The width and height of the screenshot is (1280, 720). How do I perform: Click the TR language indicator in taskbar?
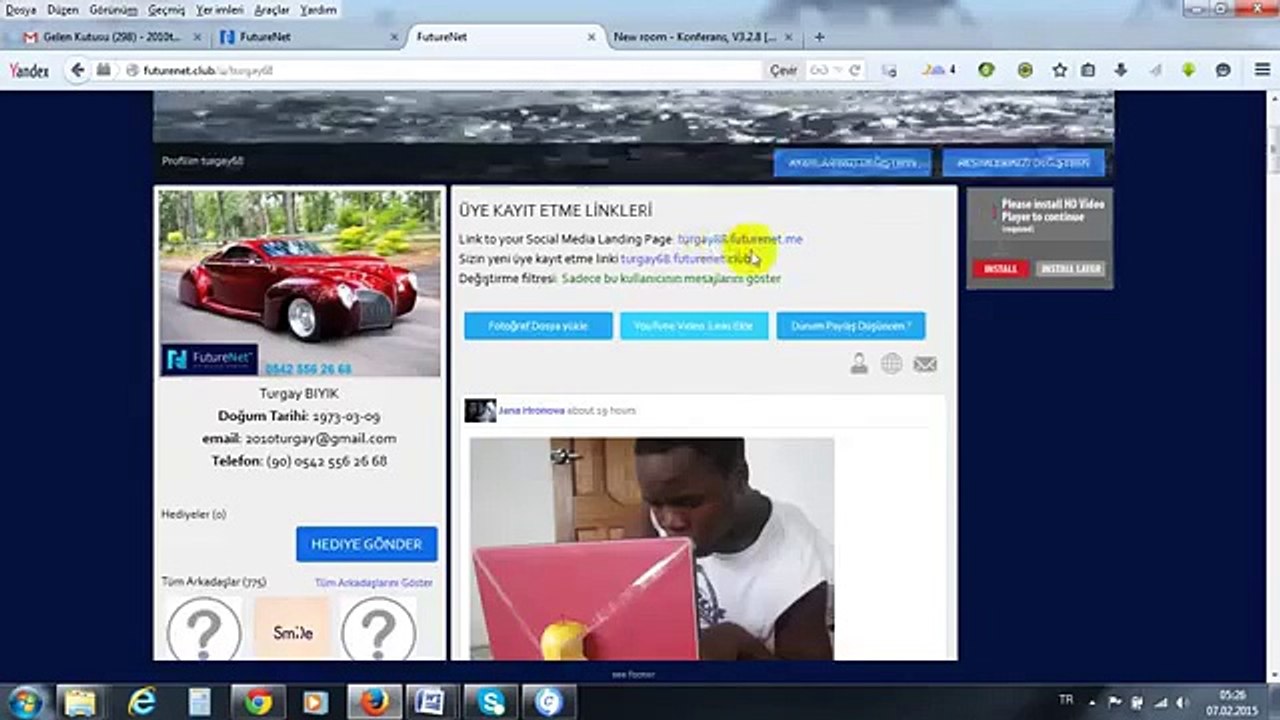1066,701
